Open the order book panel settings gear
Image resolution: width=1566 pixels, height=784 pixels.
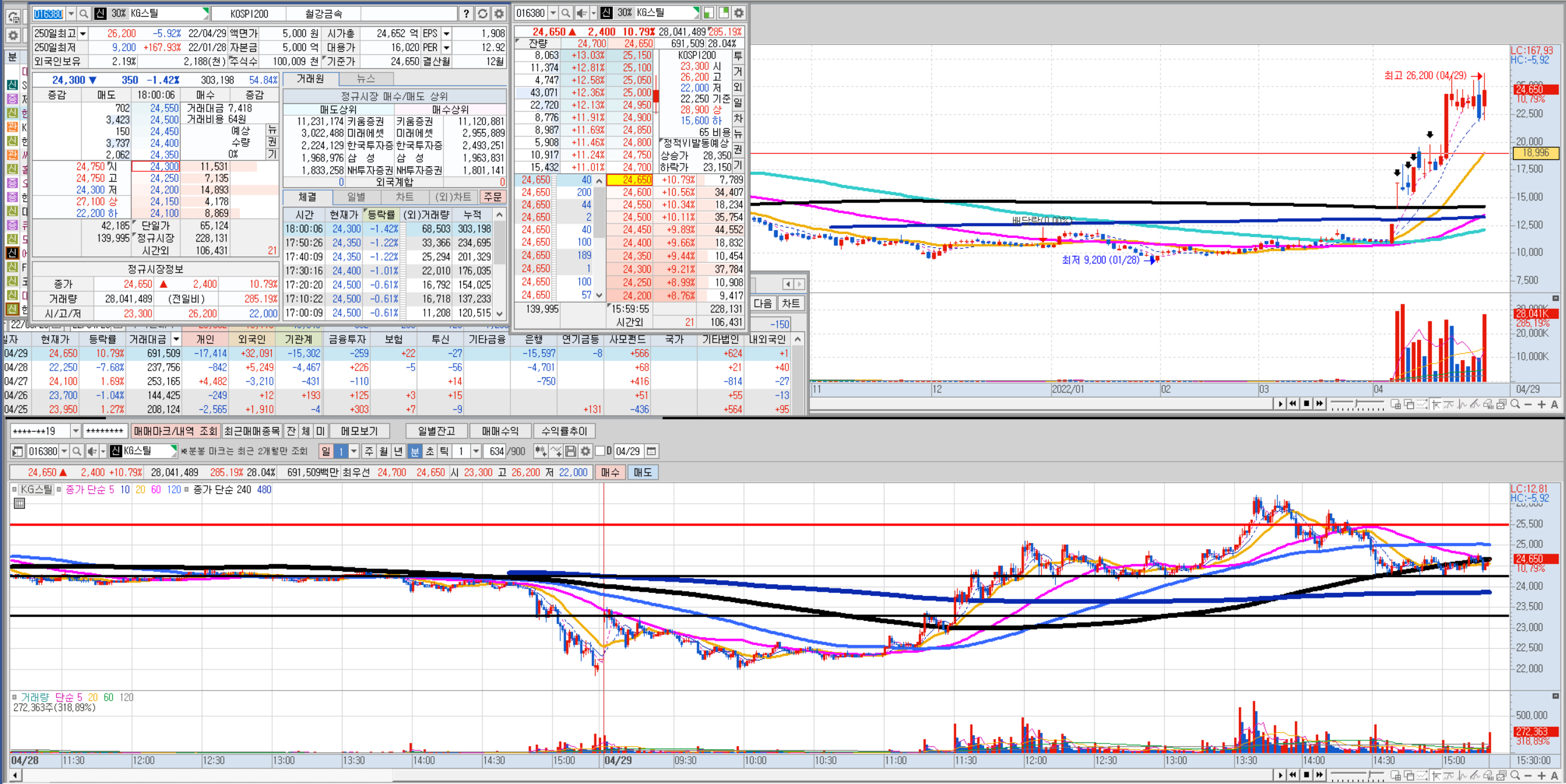click(x=739, y=12)
